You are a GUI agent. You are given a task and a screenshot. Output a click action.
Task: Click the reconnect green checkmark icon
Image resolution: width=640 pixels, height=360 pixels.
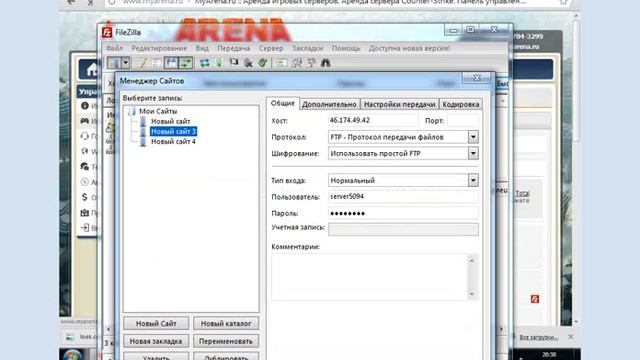[x=262, y=63]
